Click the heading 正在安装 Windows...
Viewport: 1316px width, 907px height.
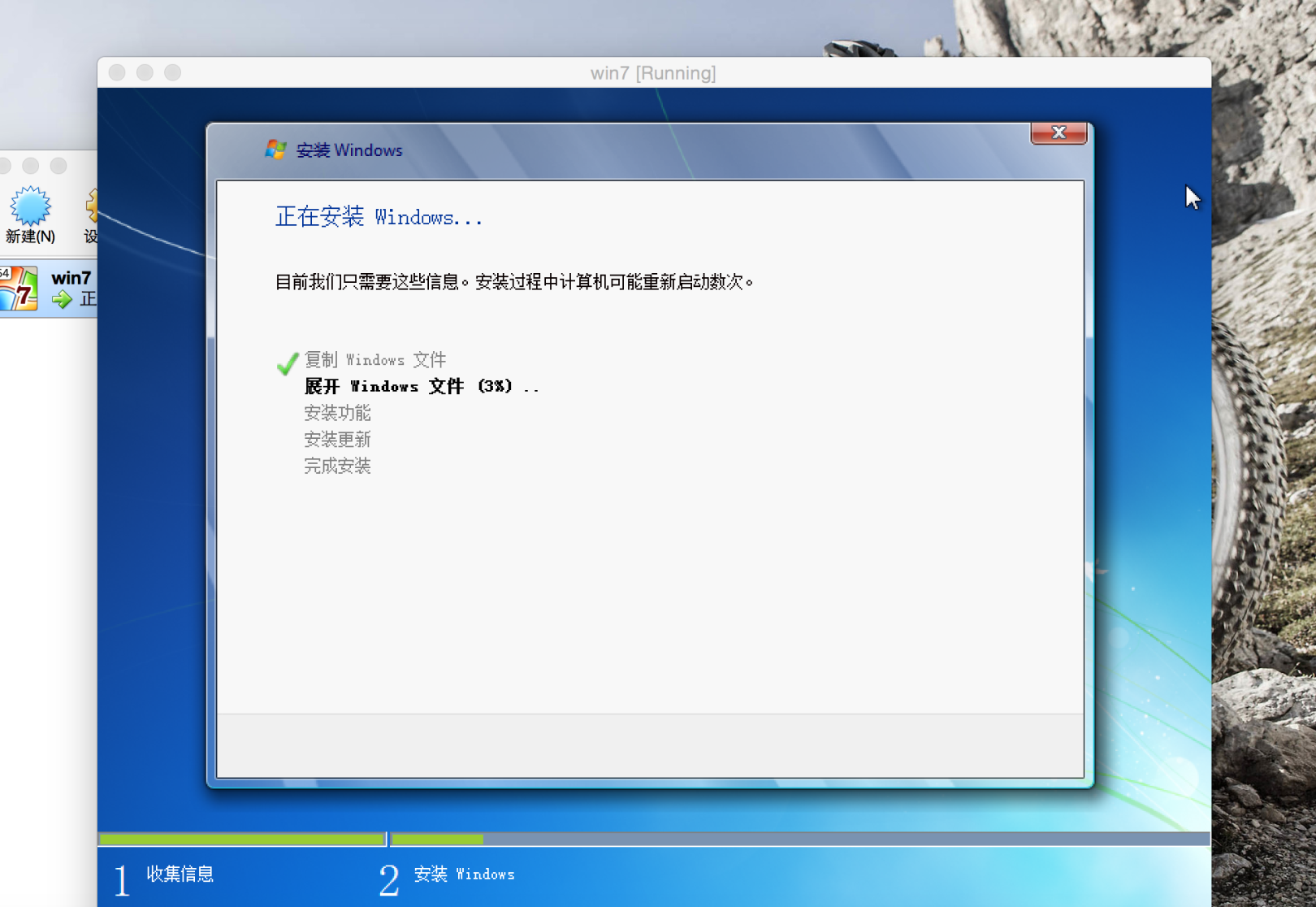click(379, 217)
